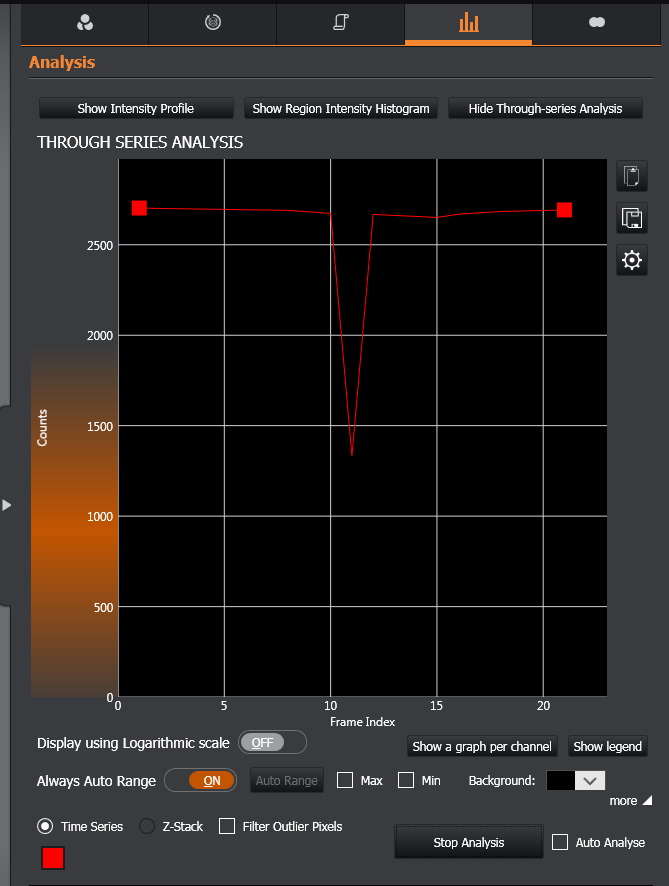
Task: Open the three-circles channels tab
Action: pos(84,22)
